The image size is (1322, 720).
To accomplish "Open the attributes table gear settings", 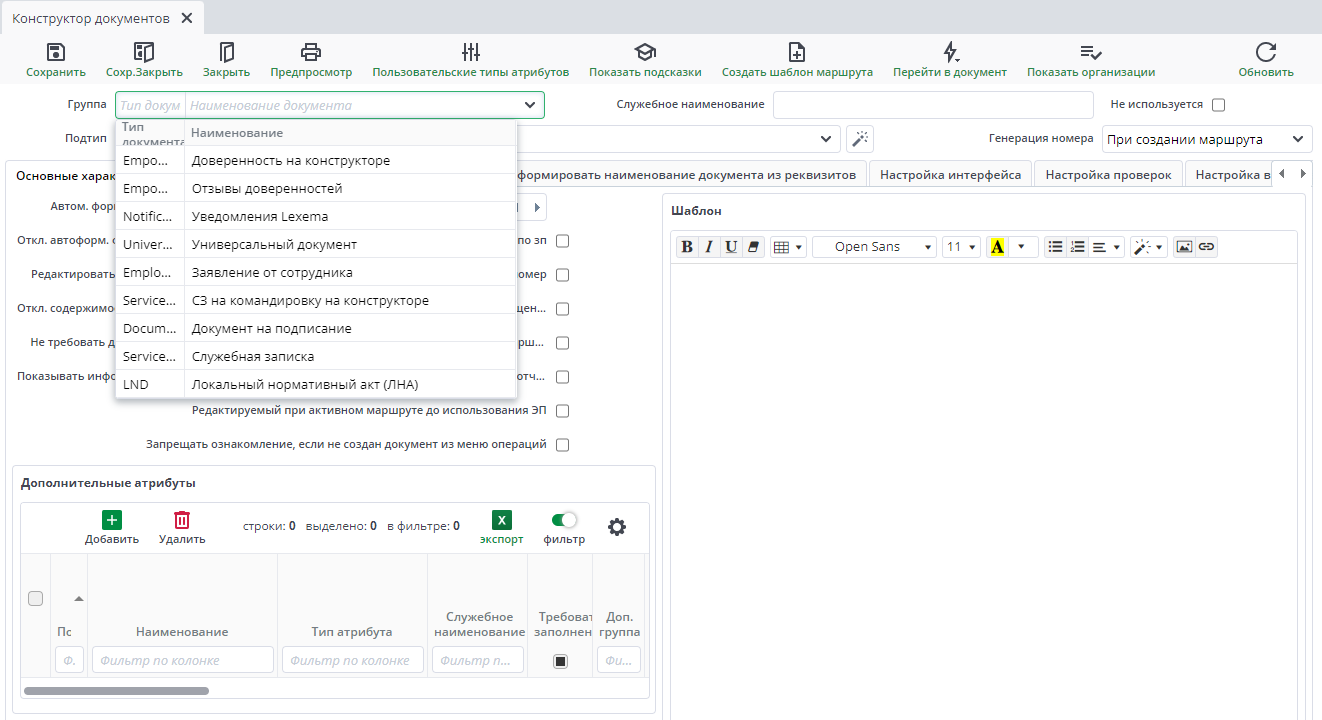I will pos(617,527).
